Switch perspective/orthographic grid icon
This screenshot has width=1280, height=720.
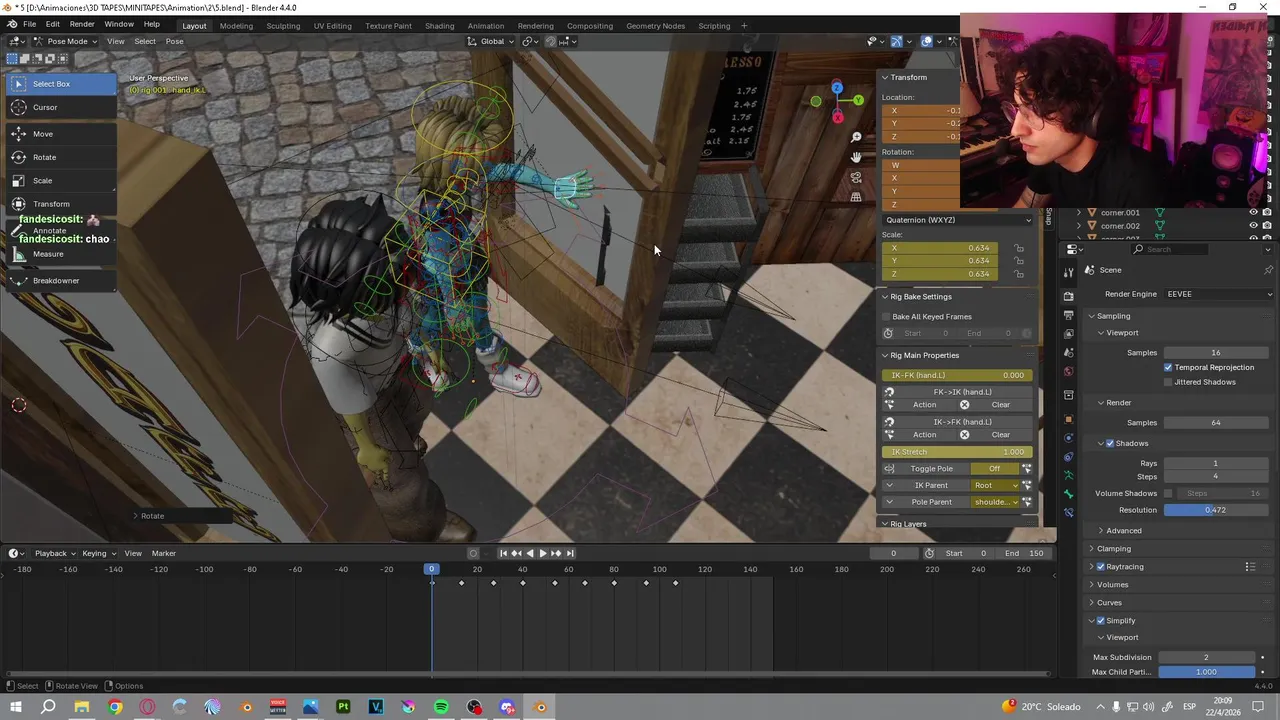[856, 197]
